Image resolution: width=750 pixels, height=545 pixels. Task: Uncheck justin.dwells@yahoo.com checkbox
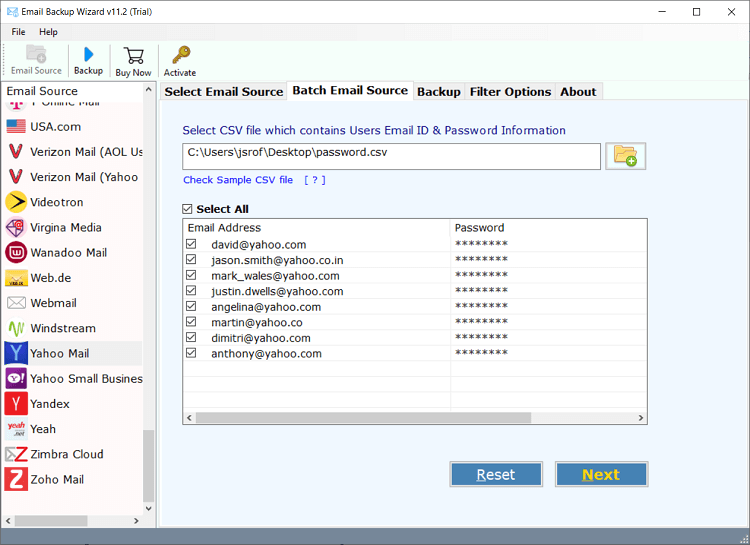191,290
